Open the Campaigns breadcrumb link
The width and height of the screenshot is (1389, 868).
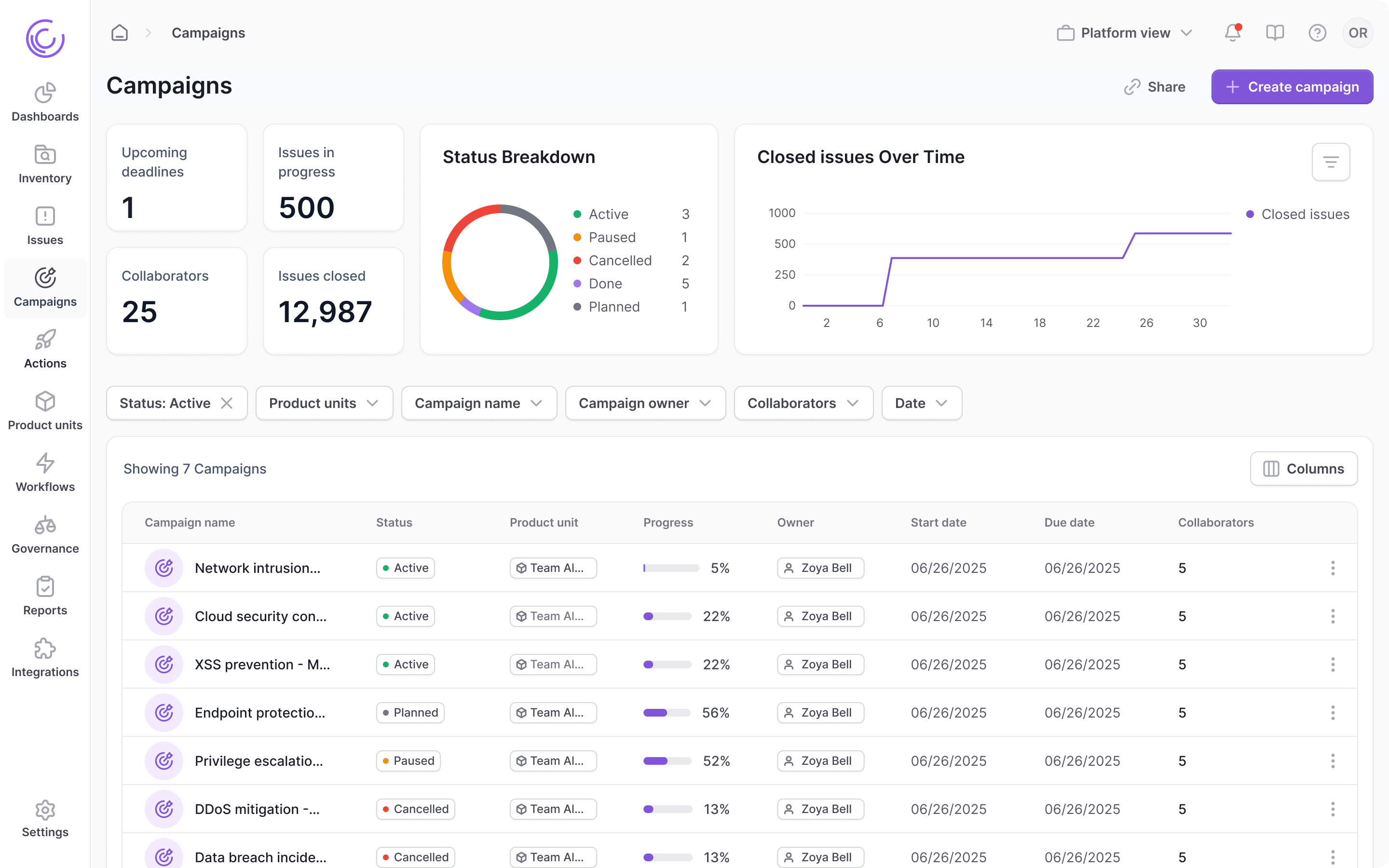pos(208,33)
